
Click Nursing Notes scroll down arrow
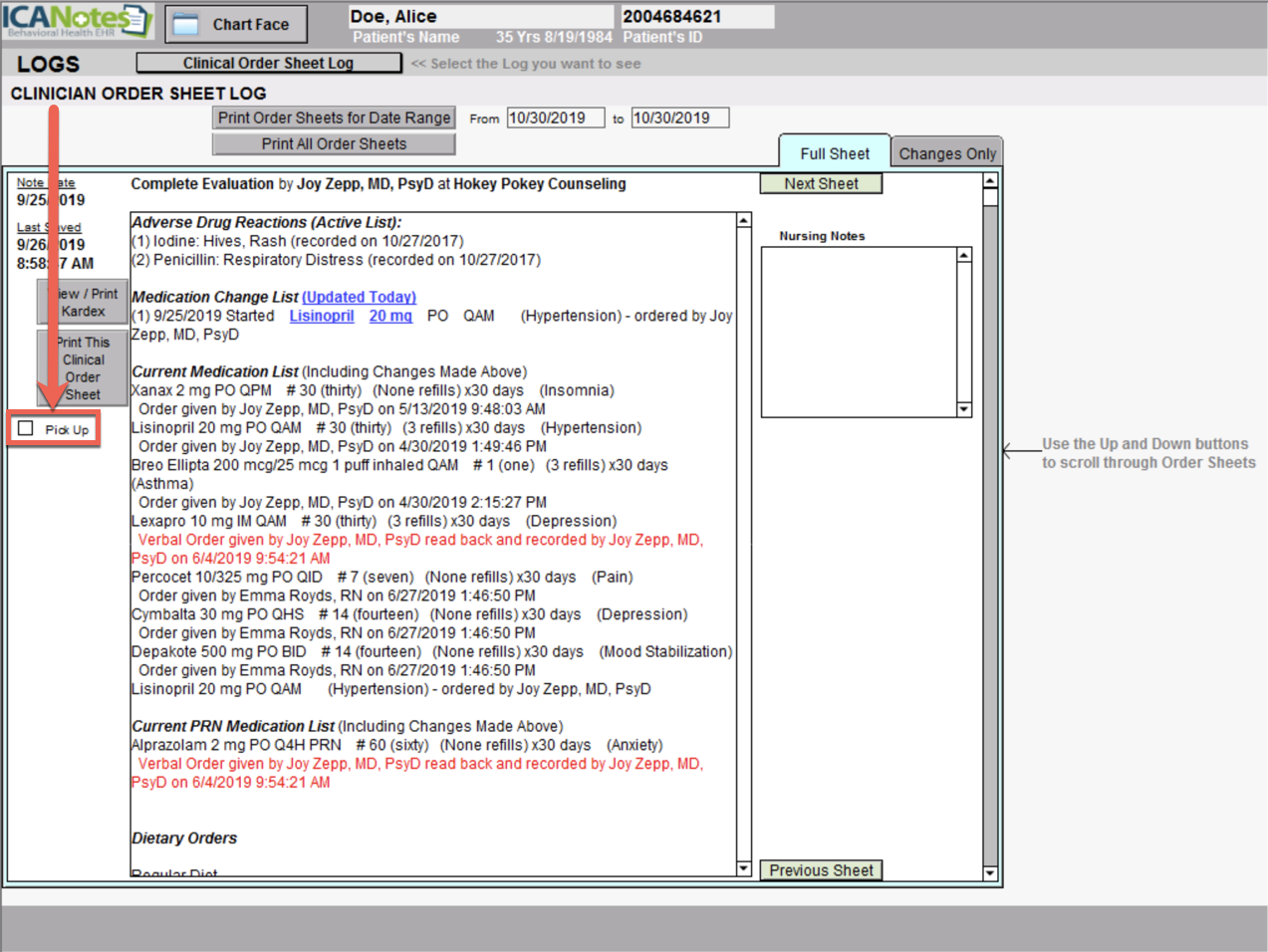pos(963,409)
